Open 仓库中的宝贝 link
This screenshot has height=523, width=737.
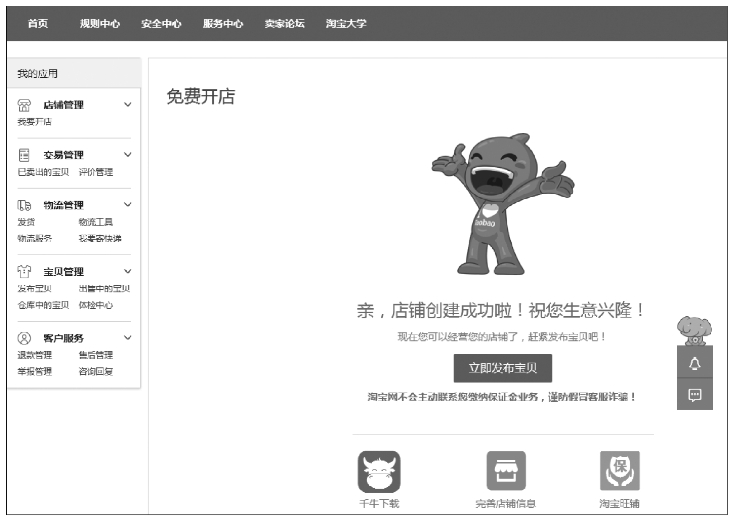point(43,305)
